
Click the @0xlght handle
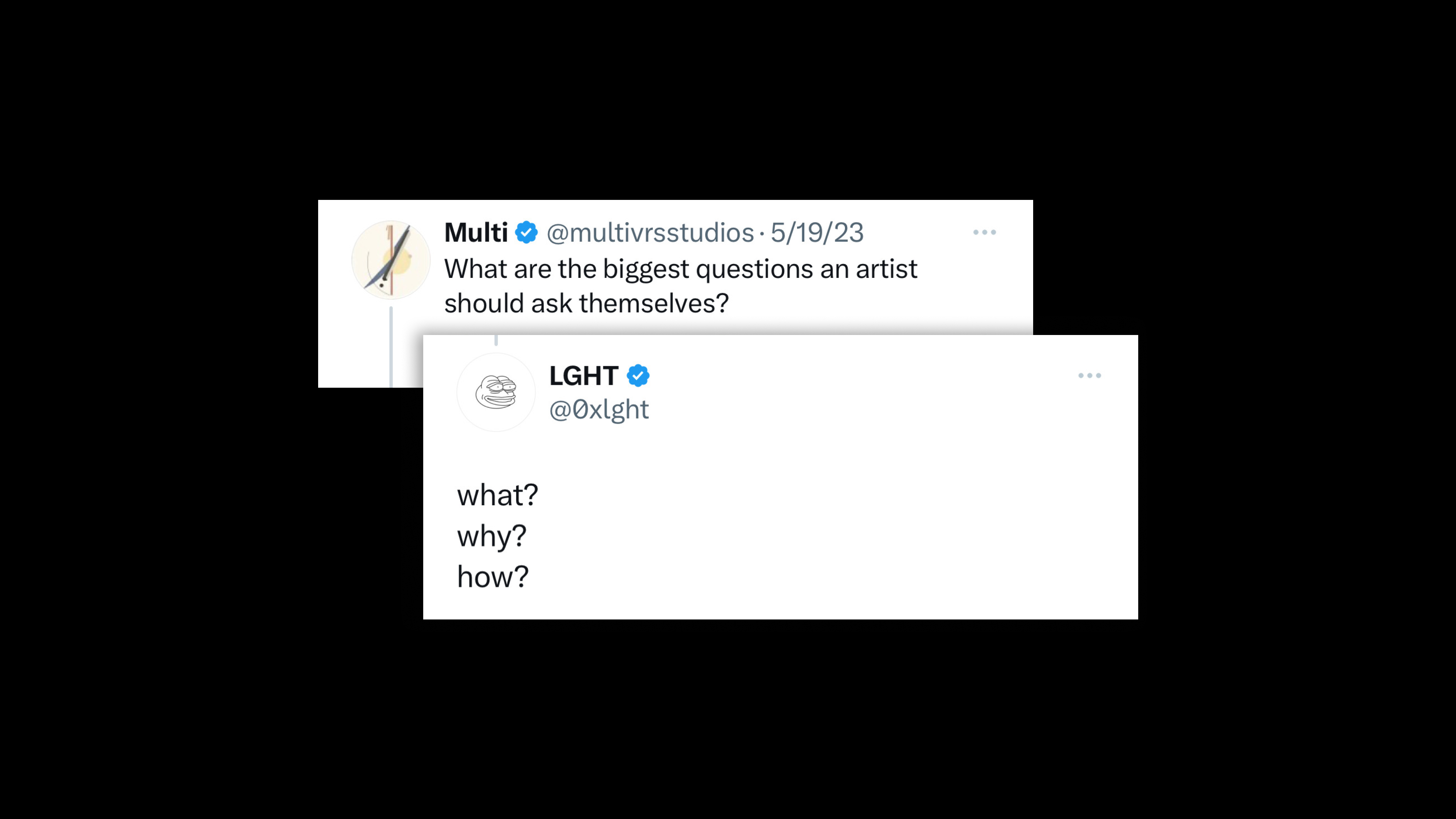point(599,409)
